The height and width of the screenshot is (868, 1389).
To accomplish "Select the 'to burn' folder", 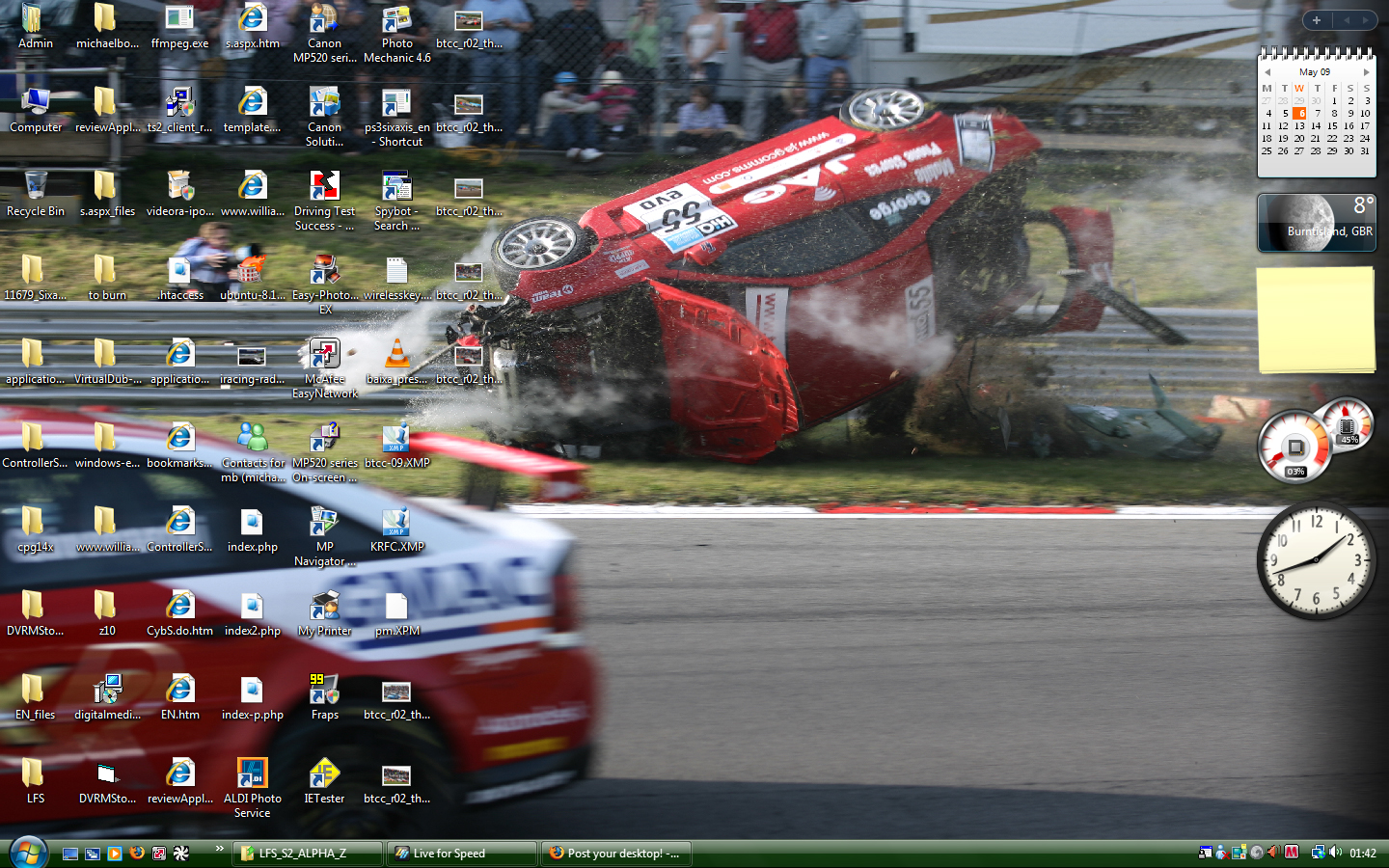I will pos(107,279).
